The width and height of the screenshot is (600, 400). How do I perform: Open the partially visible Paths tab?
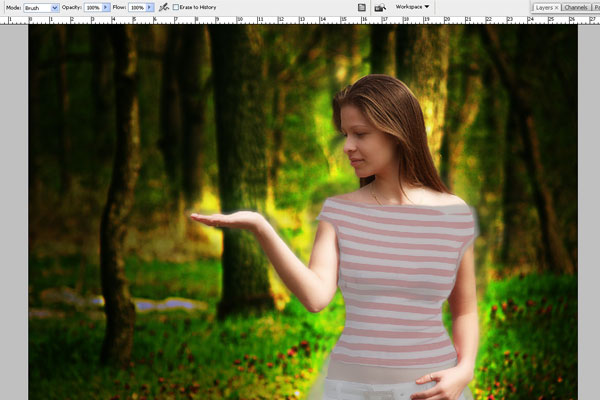pos(596,7)
